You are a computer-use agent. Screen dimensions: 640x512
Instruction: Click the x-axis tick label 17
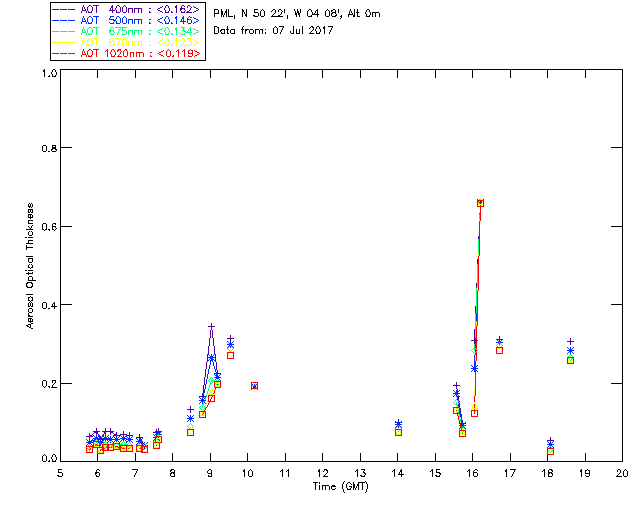coord(510,473)
